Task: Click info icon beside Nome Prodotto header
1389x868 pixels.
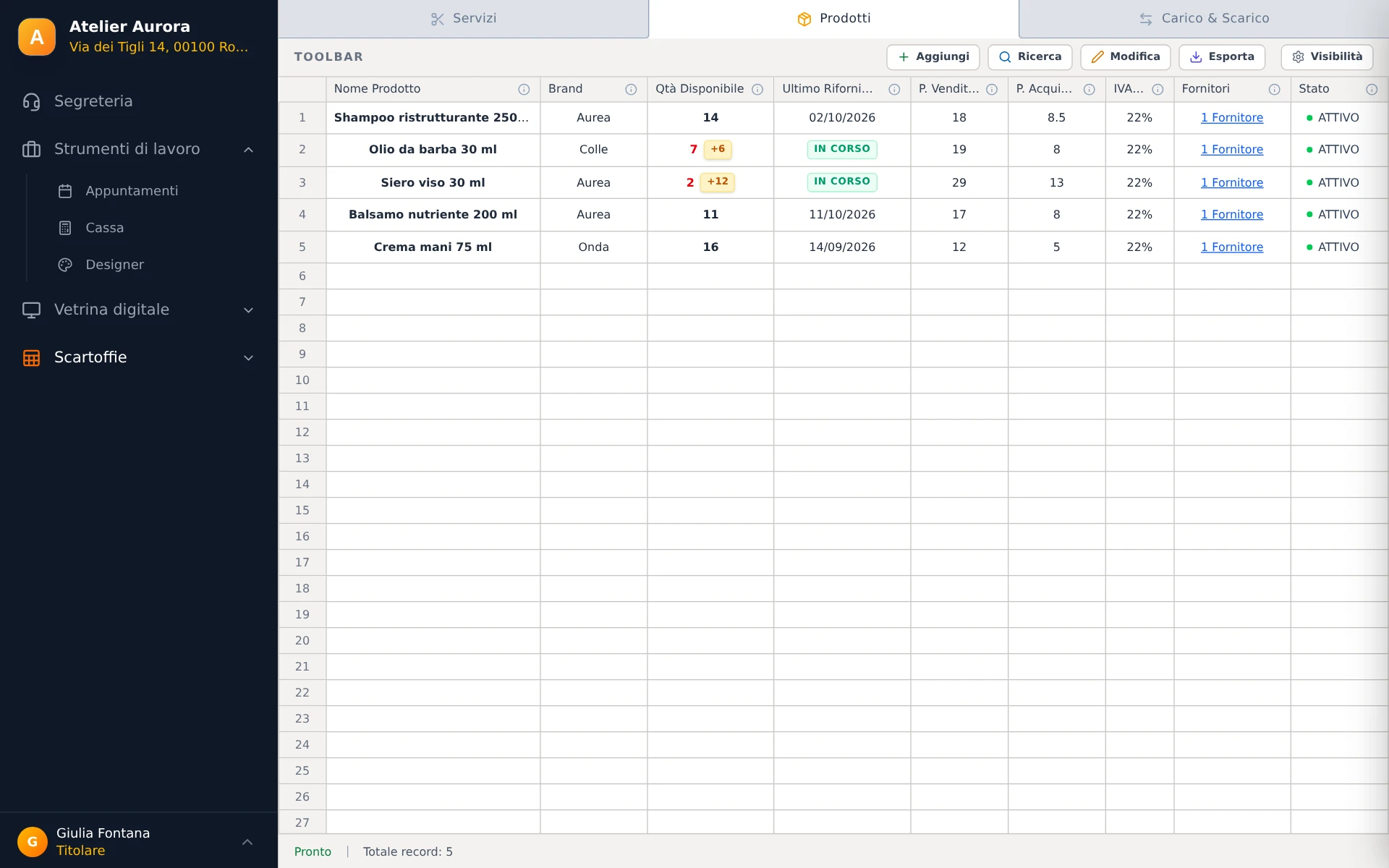Action: (524, 89)
